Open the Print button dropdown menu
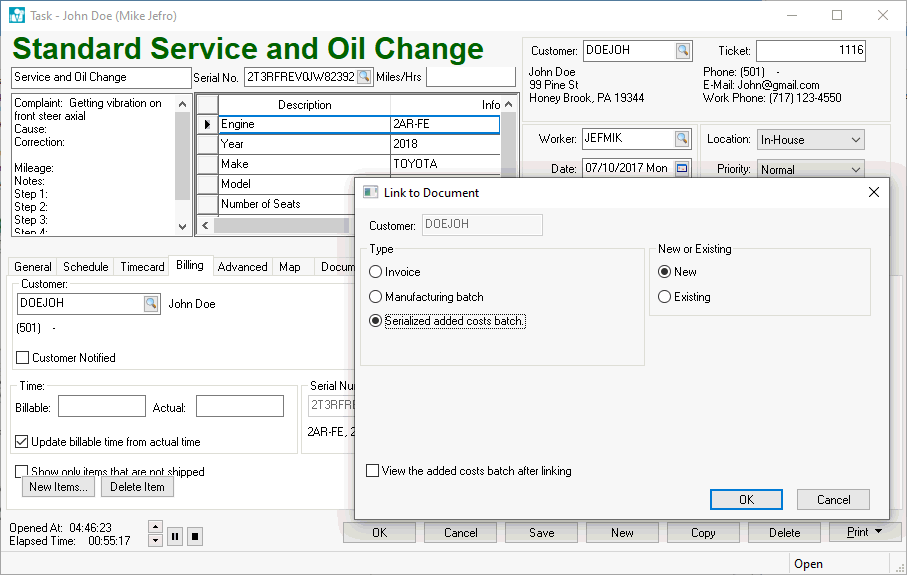907x575 pixels. pos(879,533)
